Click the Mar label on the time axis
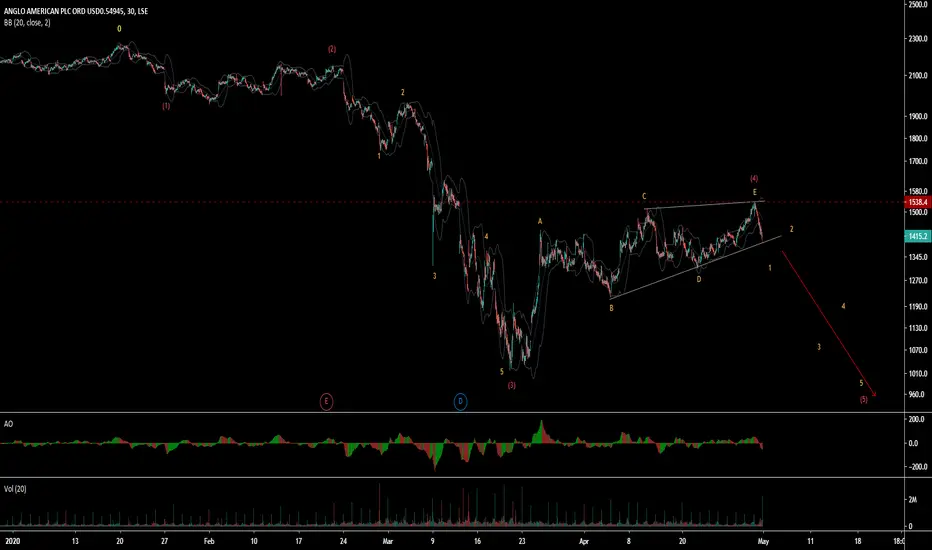Screen dimensions: 932x550 coord(388,541)
